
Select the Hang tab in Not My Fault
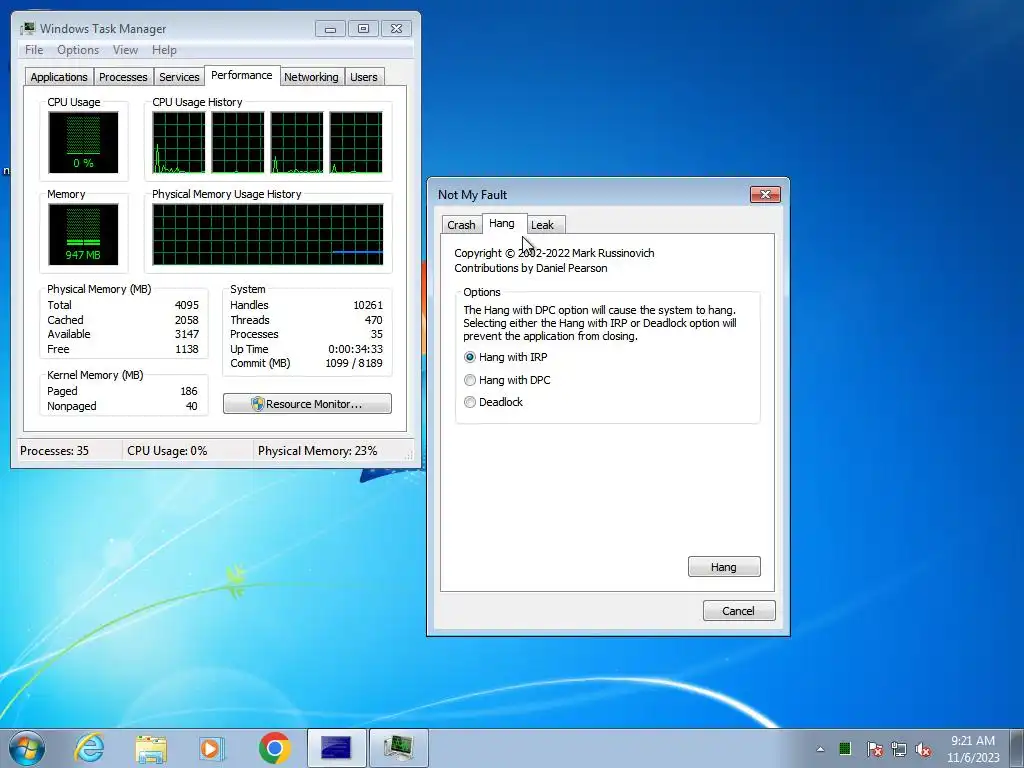[502, 223]
